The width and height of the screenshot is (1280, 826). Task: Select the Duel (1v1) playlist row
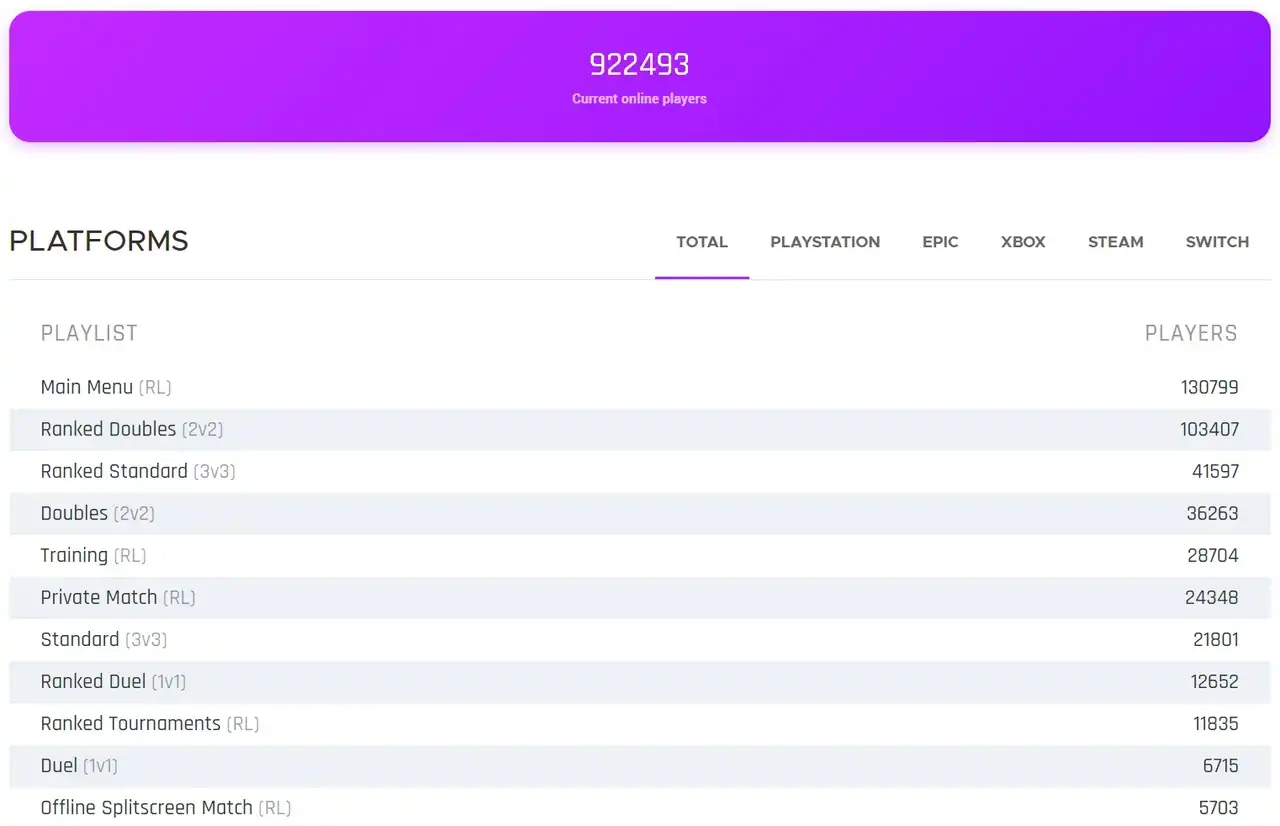pyautogui.click(x=640, y=765)
